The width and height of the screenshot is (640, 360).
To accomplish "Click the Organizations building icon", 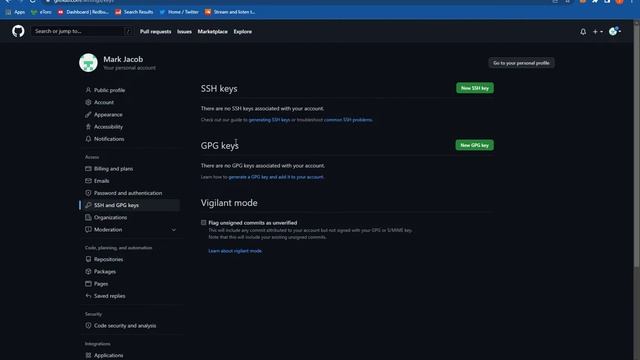I will pos(88,217).
